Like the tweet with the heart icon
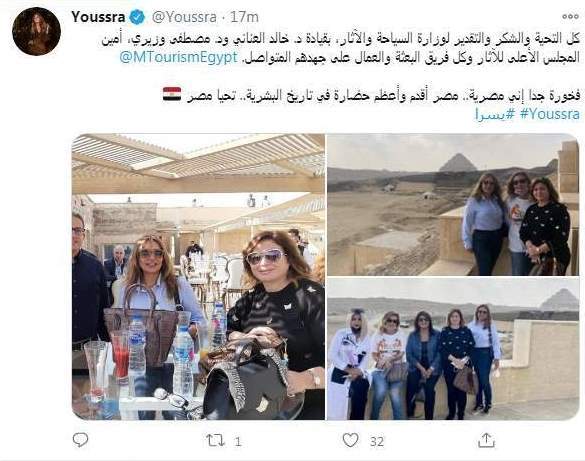This screenshot has height=461, width=585. coord(351,440)
